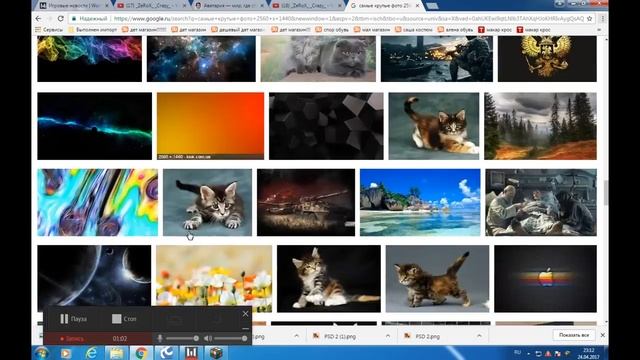
Task: Select the самые крутые фото Google tab
Action: [x=384, y=6]
